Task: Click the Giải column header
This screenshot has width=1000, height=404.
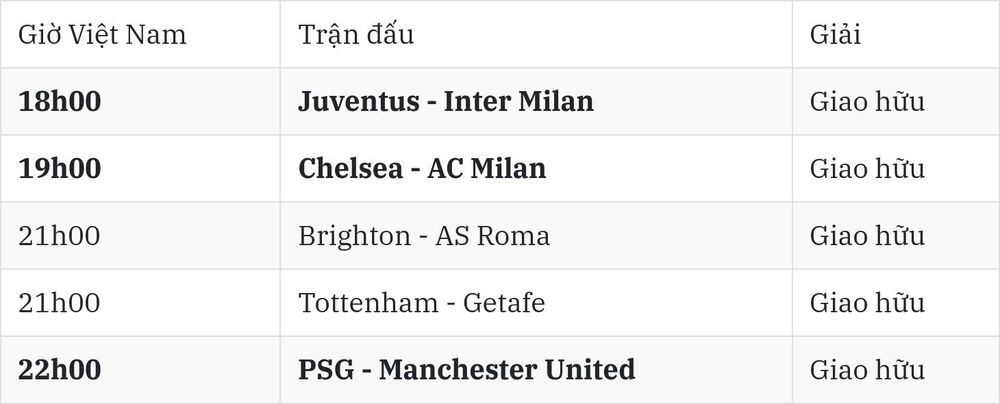Action: click(835, 34)
